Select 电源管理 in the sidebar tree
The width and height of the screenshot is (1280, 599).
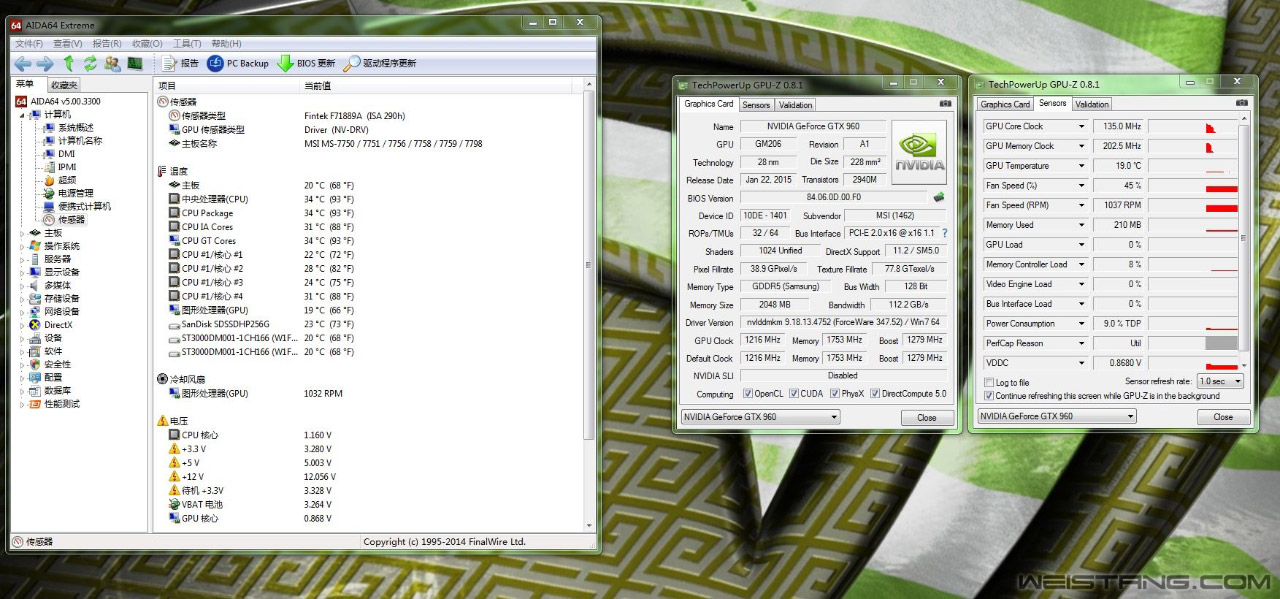pyautogui.click(x=75, y=193)
